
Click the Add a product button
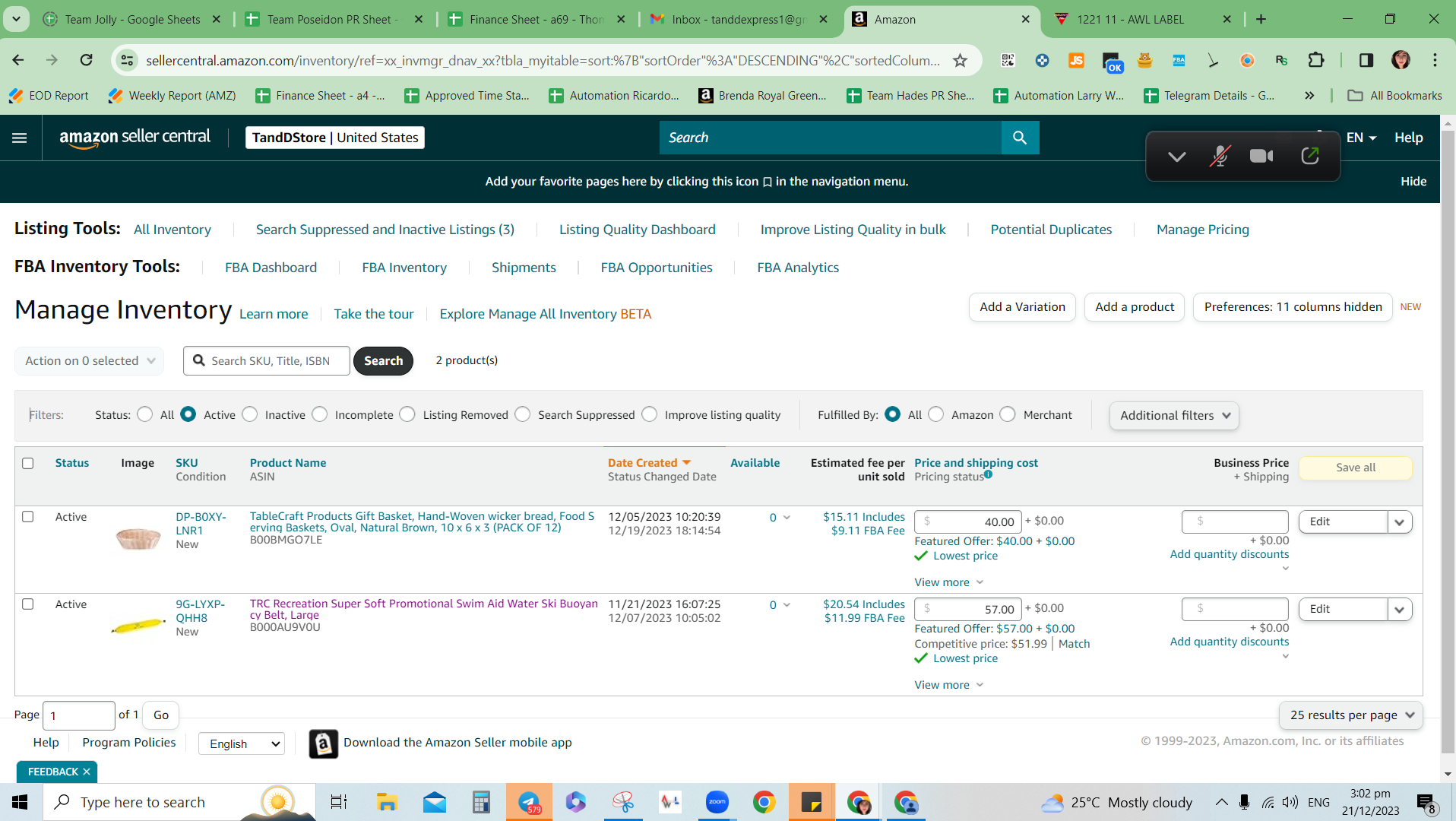pyautogui.click(x=1135, y=307)
